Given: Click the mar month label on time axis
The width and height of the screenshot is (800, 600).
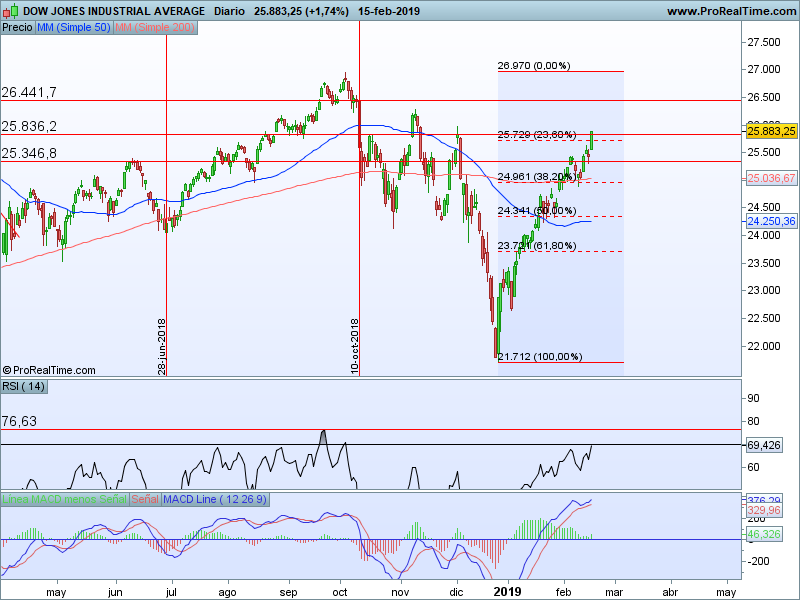Looking at the screenshot, I should click(x=614, y=592).
